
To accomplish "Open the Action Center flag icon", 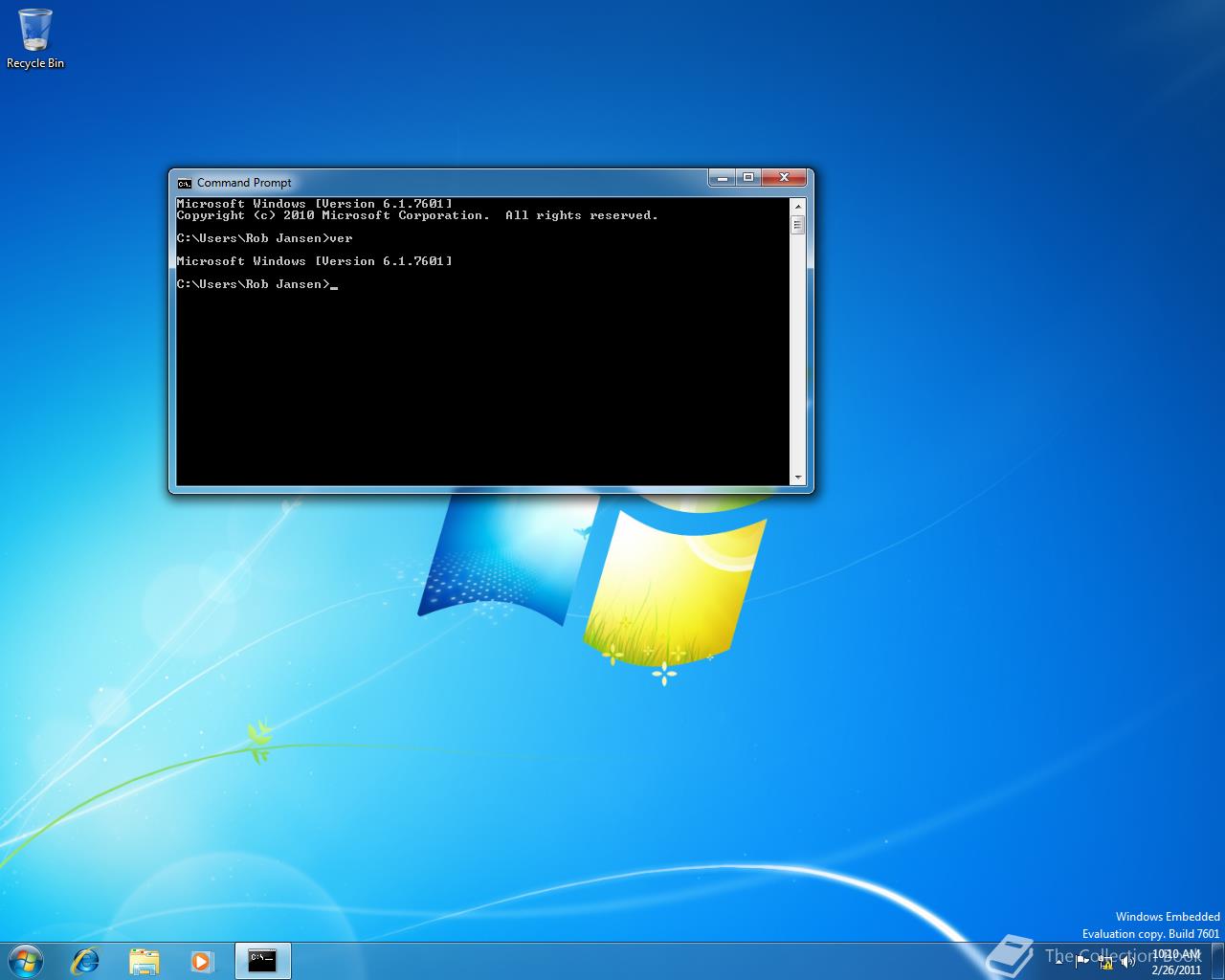I will click(x=1081, y=961).
